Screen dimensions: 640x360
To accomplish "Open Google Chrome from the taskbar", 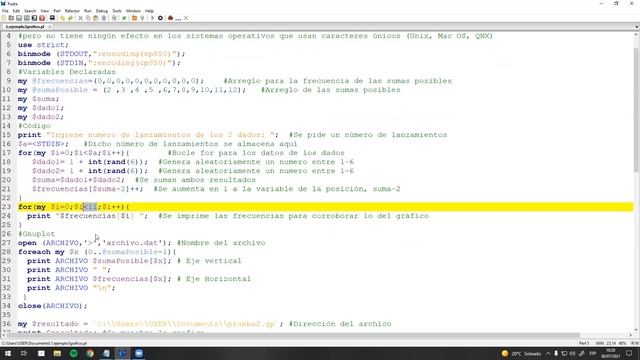I will click(x=90, y=353).
